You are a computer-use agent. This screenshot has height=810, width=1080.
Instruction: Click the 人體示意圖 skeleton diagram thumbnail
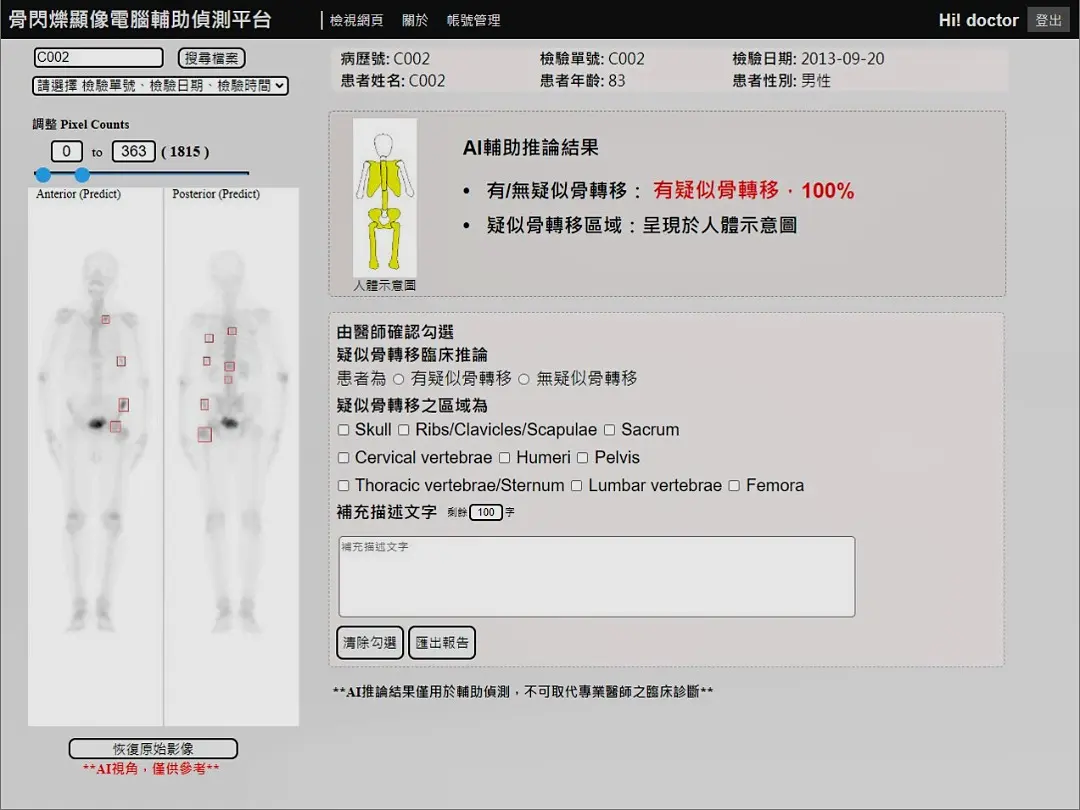coord(385,198)
